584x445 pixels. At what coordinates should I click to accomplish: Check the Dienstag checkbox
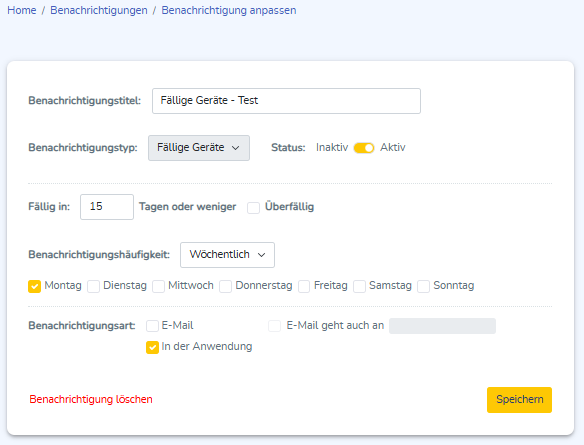pyautogui.click(x=93, y=286)
